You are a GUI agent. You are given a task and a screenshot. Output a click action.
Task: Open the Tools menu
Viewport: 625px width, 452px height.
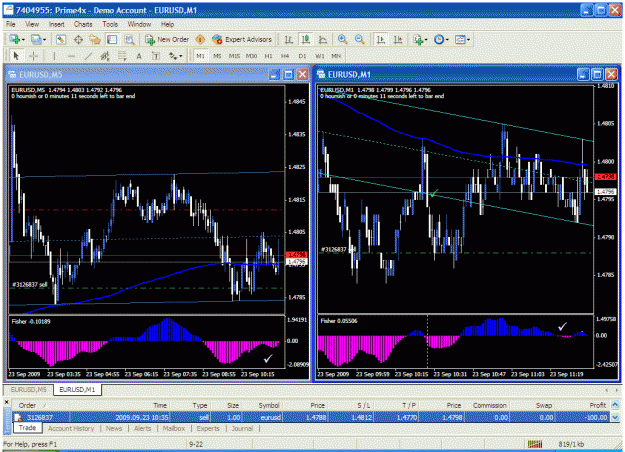110,24
